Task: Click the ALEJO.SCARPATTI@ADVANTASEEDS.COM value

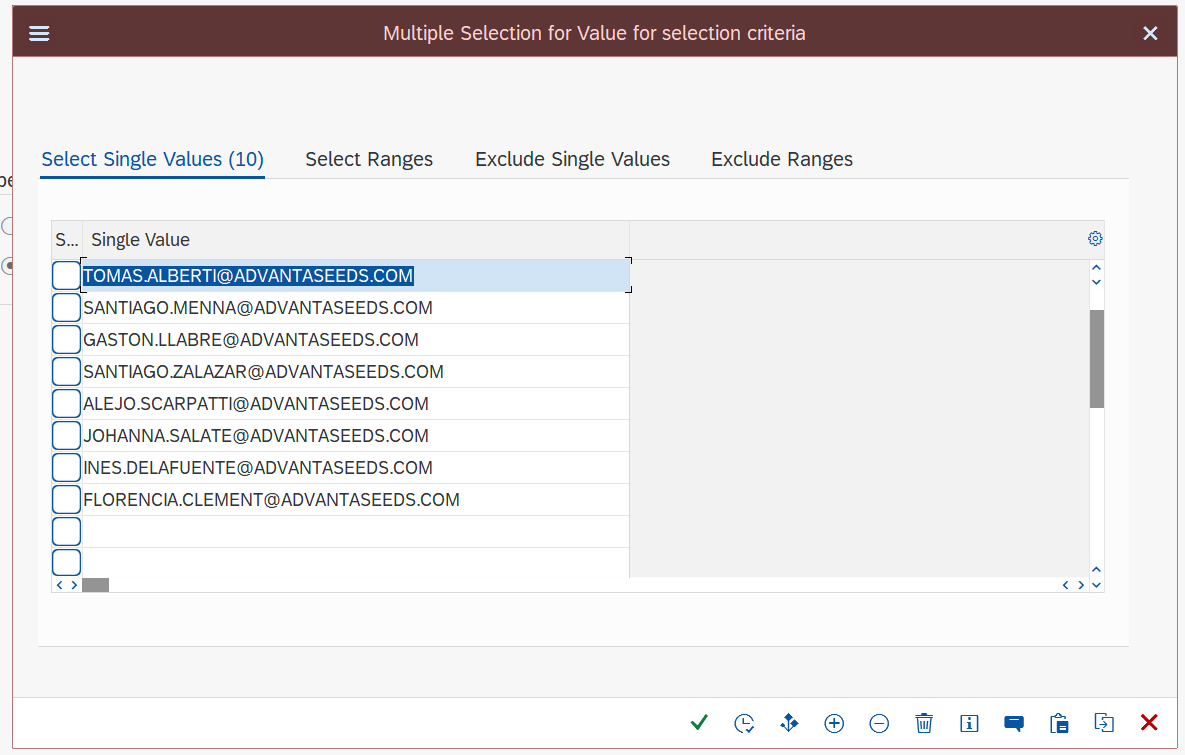Action: click(x=355, y=404)
